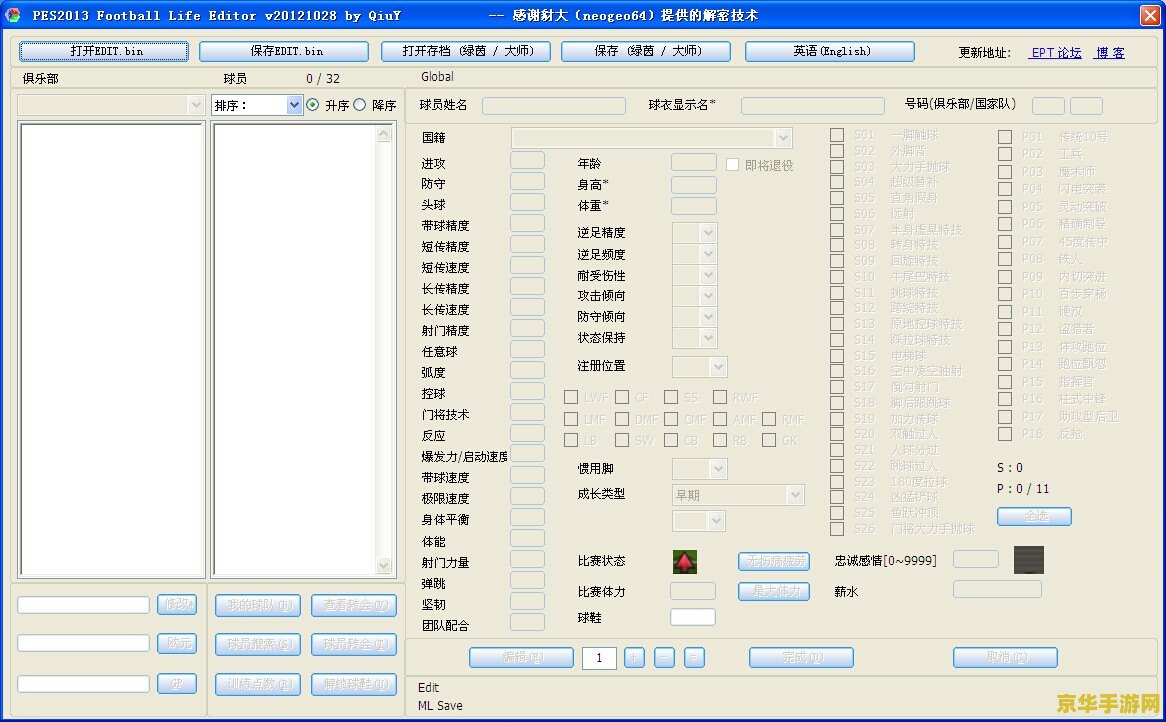Click the red arrow match condition icon

click(685, 561)
